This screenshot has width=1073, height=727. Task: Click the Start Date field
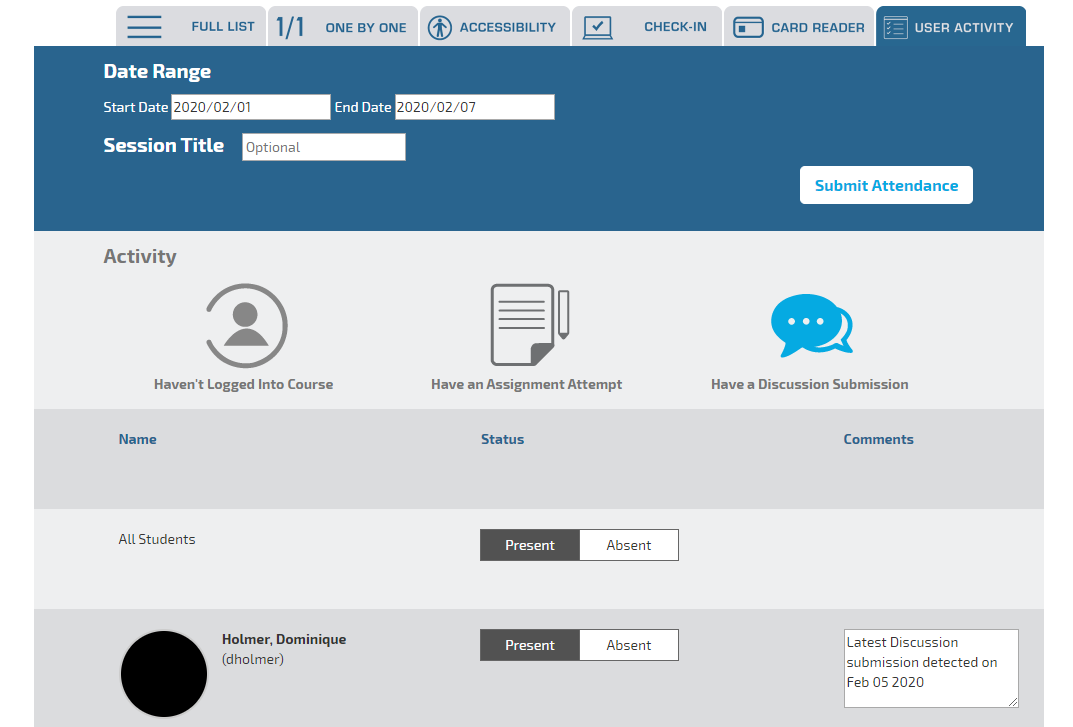pos(250,107)
